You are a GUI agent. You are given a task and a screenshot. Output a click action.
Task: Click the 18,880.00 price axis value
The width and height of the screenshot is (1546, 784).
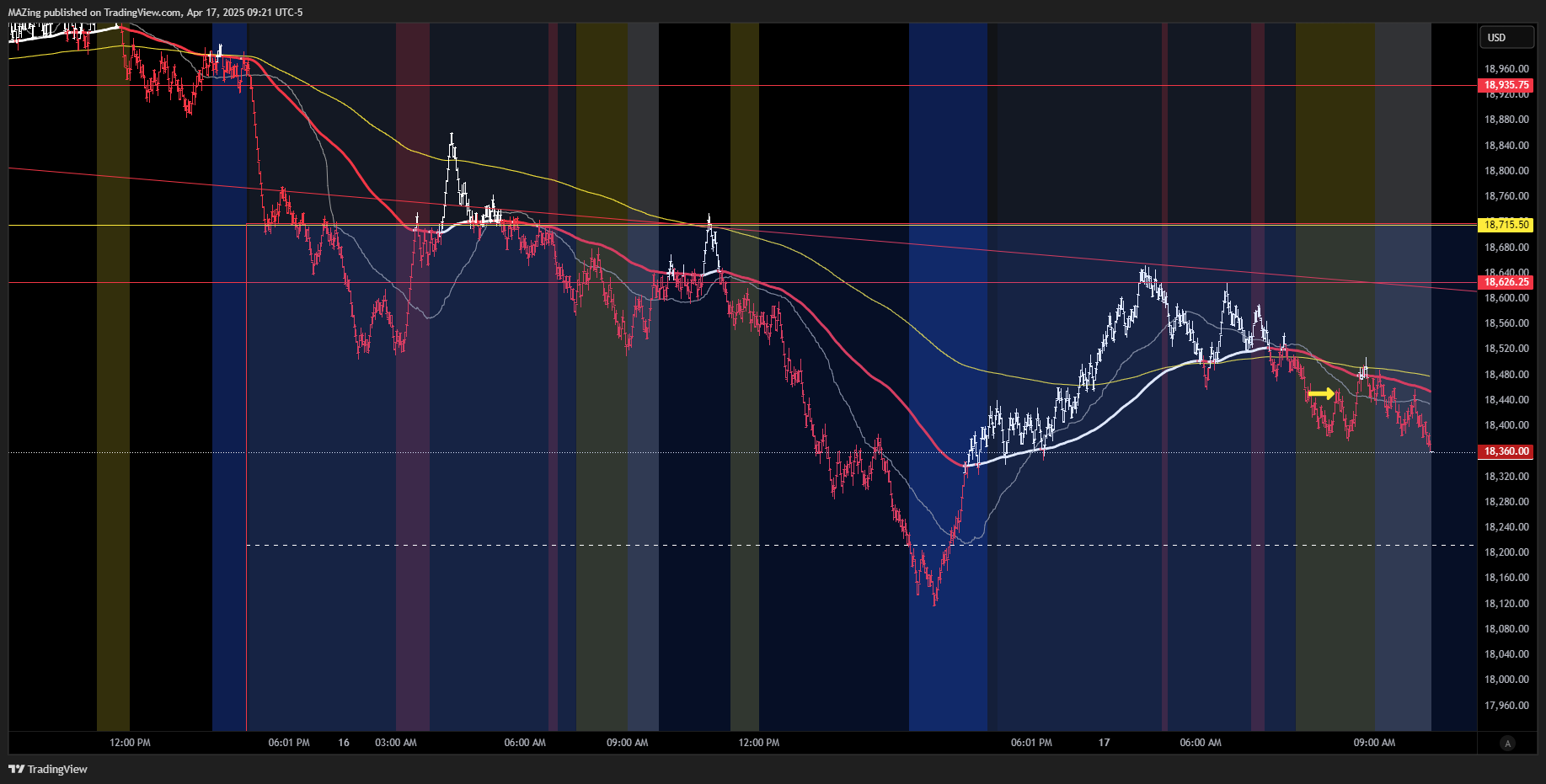[1506, 120]
